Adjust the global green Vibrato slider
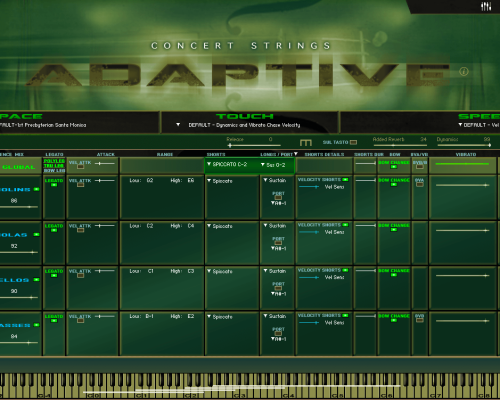Screen dimensions: 500x400 tap(462, 164)
